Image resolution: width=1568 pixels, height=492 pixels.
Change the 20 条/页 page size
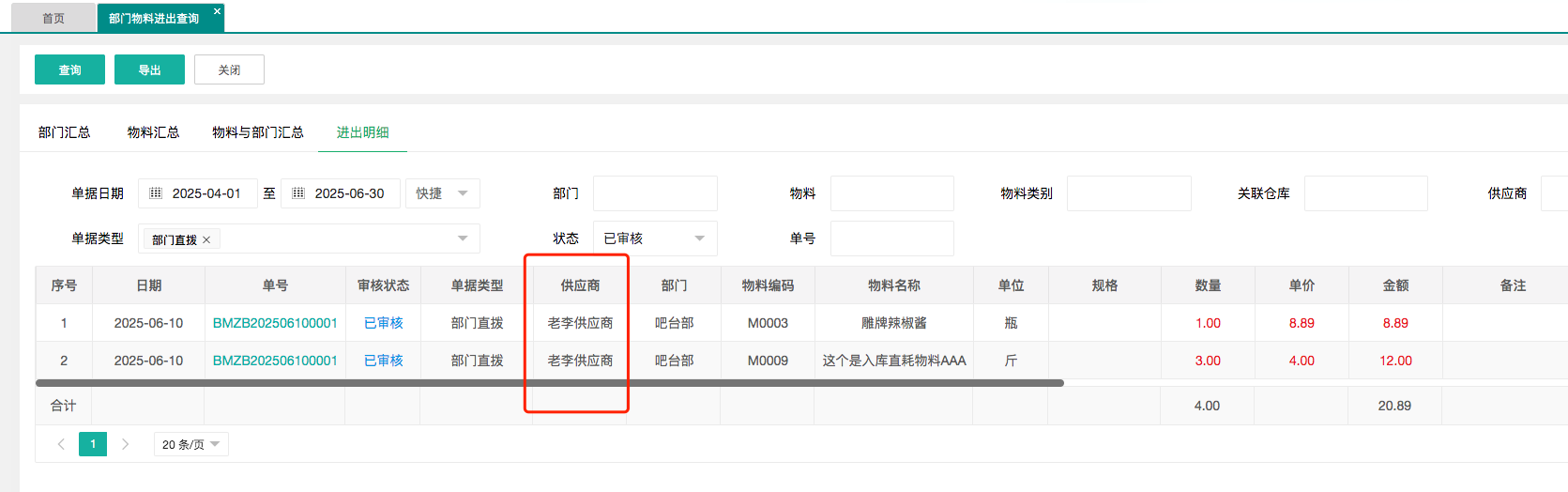[x=190, y=444]
